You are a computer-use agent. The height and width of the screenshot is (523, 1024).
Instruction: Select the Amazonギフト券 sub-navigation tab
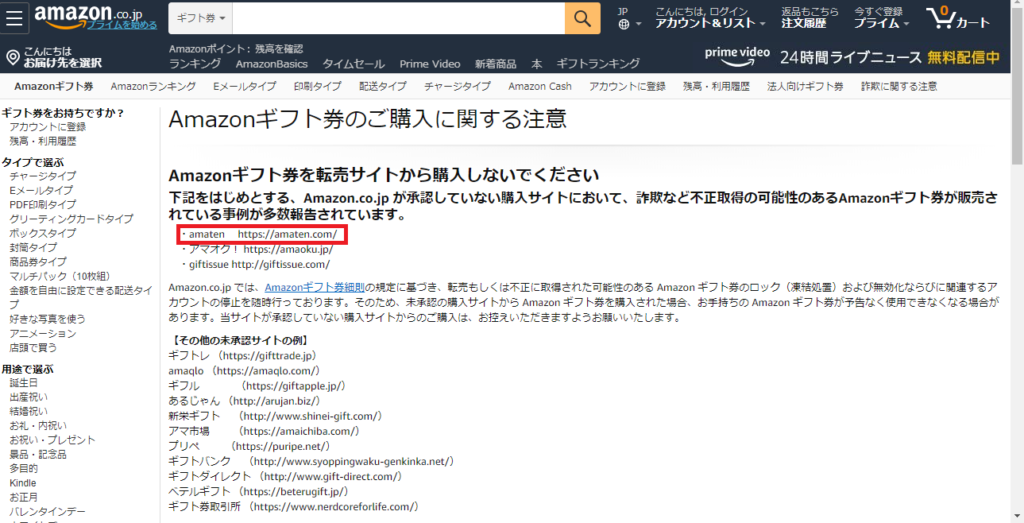(54, 86)
